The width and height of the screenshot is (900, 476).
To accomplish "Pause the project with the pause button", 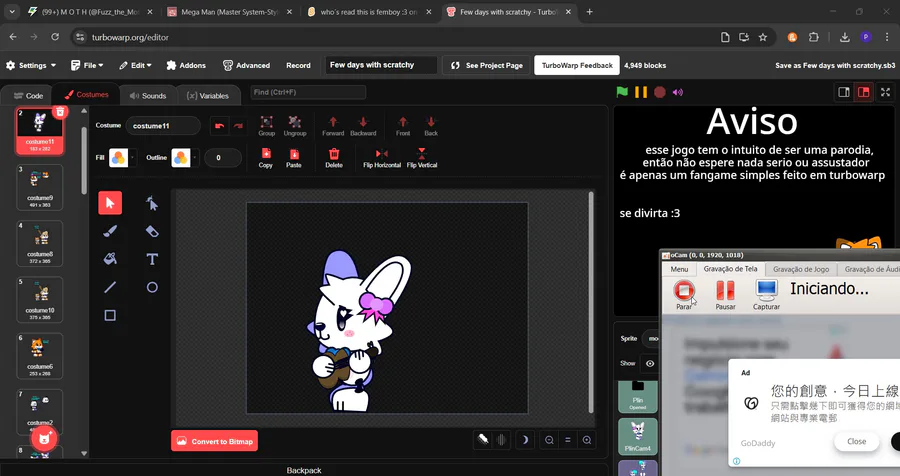I will click(x=641, y=92).
